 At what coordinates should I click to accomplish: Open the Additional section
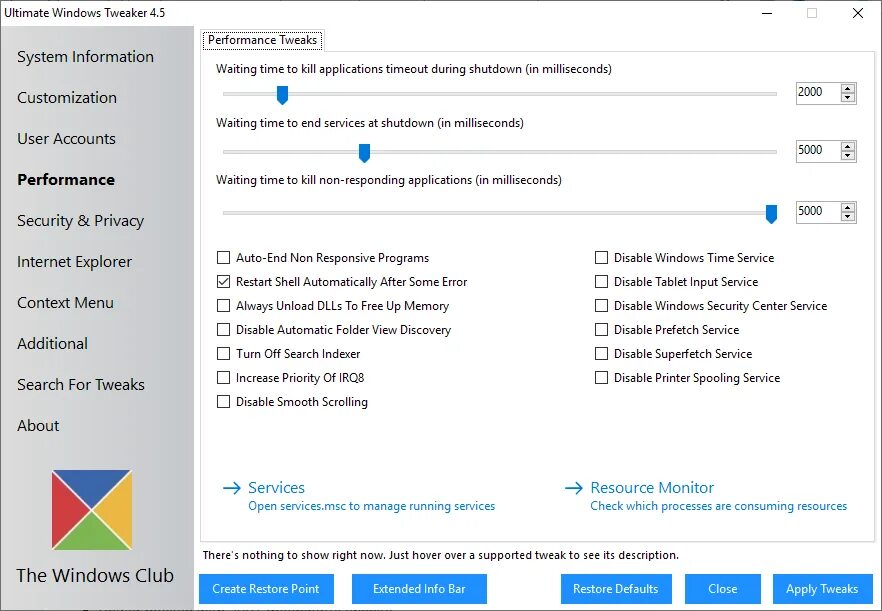pos(52,344)
